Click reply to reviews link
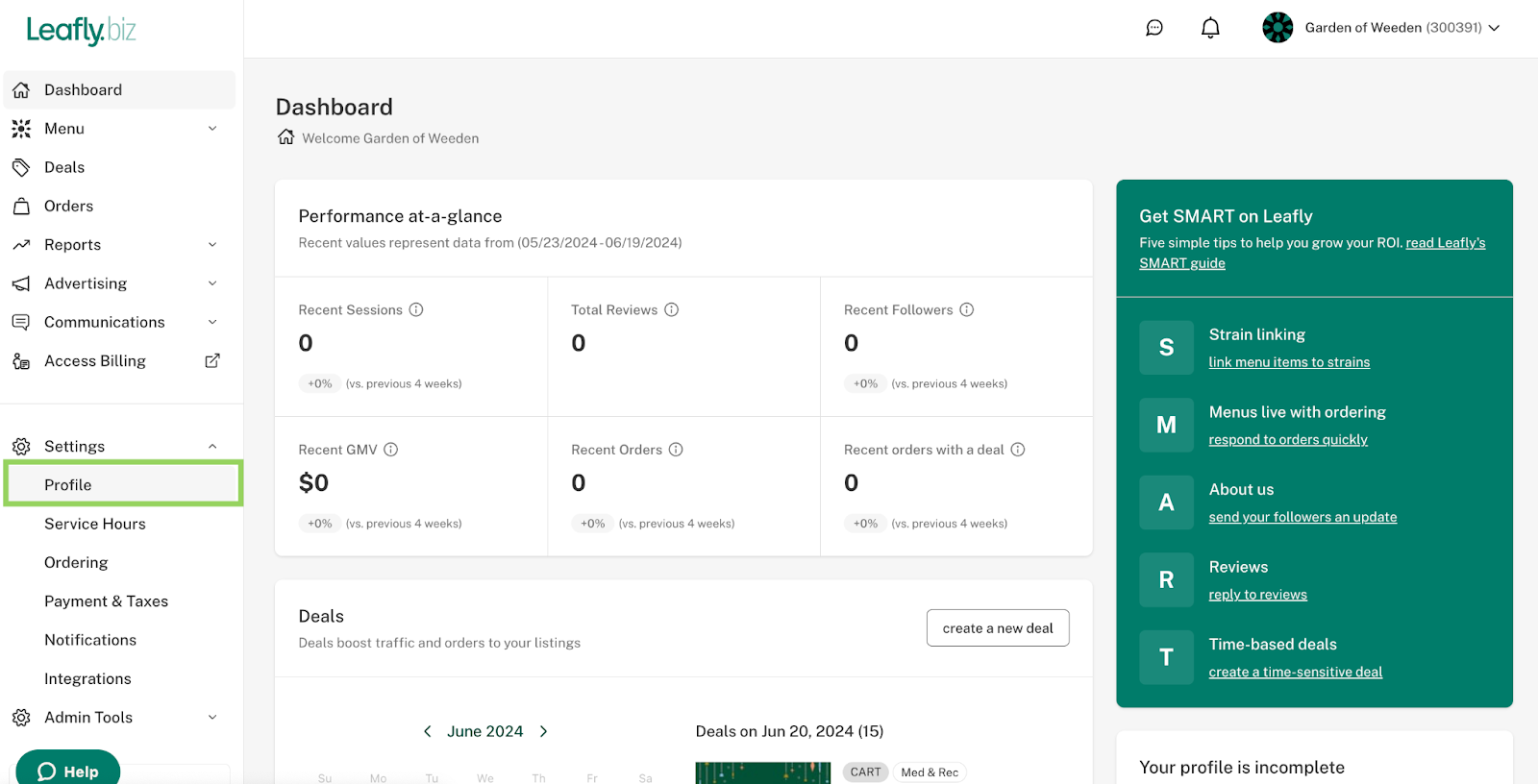The image size is (1538, 784). pyautogui.click(x=1257, y=595)
